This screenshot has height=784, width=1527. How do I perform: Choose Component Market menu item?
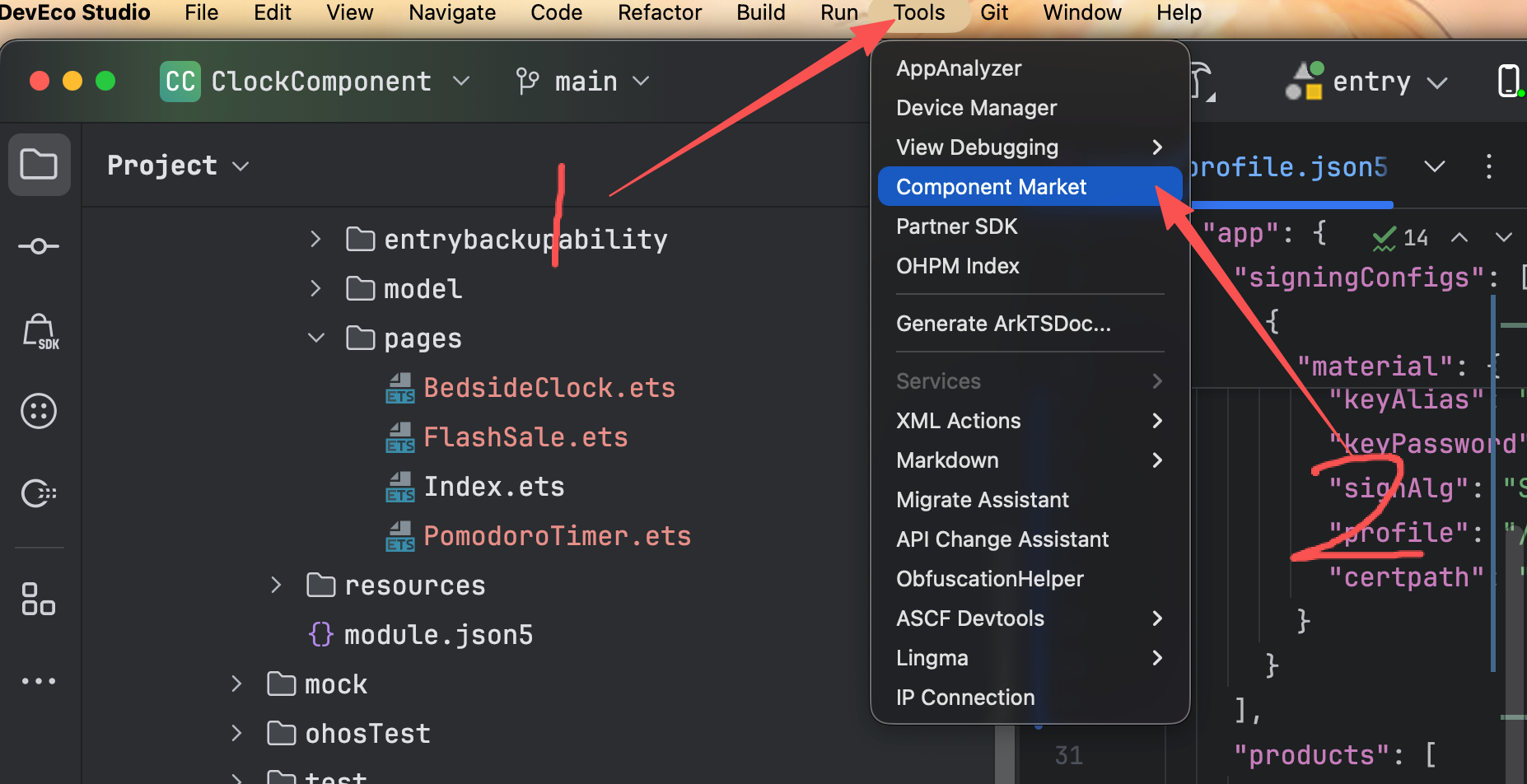tap(1030, 187)
